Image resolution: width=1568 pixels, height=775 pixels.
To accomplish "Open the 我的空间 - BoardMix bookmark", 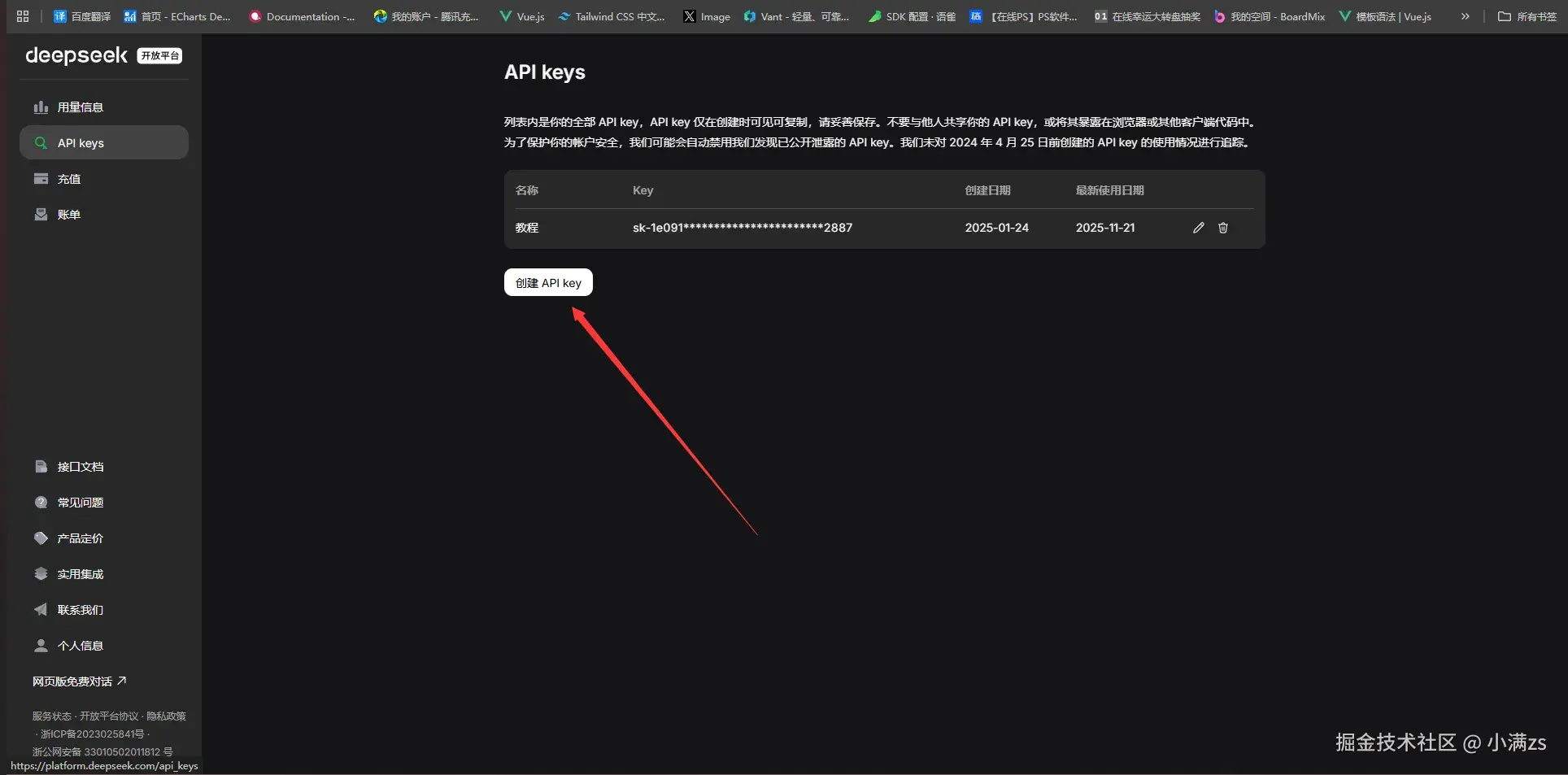I will tap(1269, 16).
